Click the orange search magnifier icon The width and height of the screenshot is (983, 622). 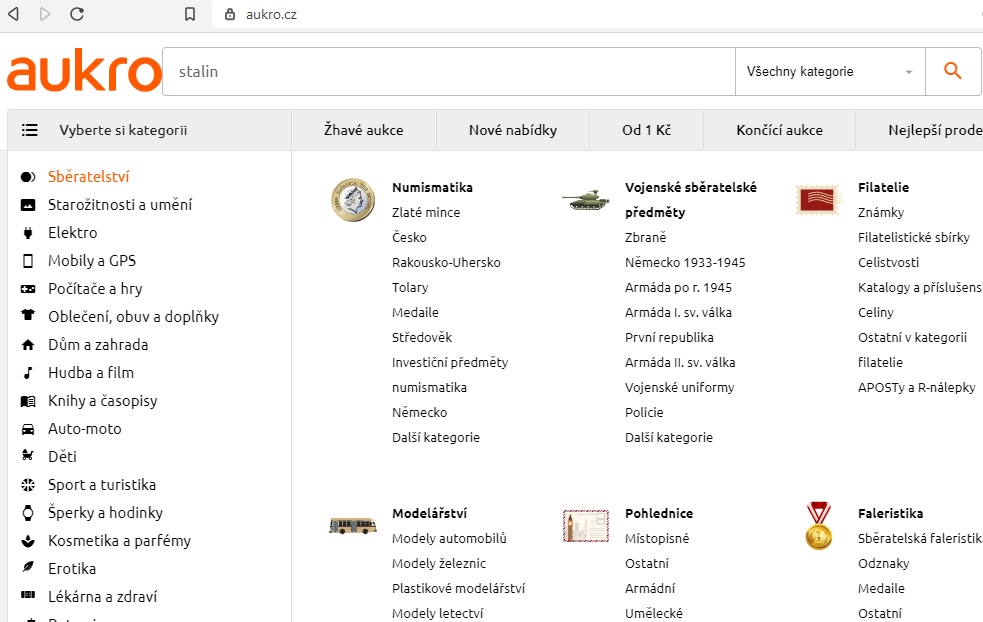[952, 71]
